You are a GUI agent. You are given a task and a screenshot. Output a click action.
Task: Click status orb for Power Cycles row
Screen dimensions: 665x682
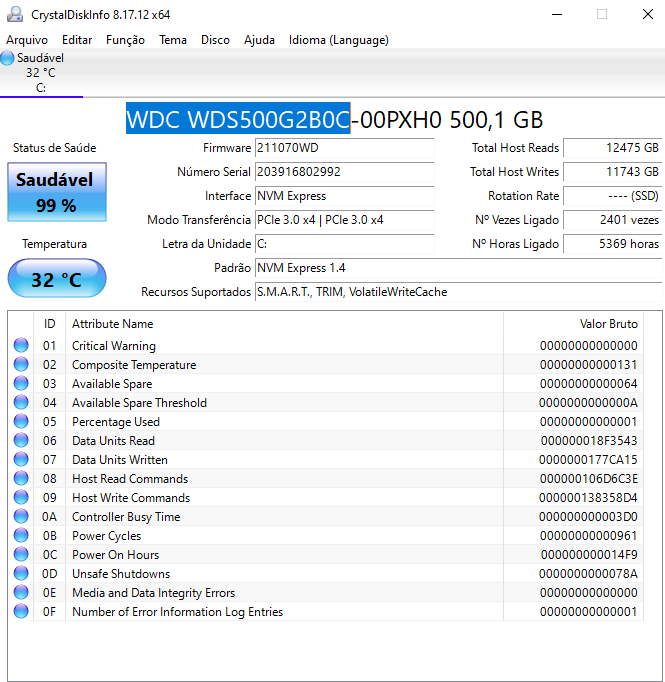[x=21, y=535]
